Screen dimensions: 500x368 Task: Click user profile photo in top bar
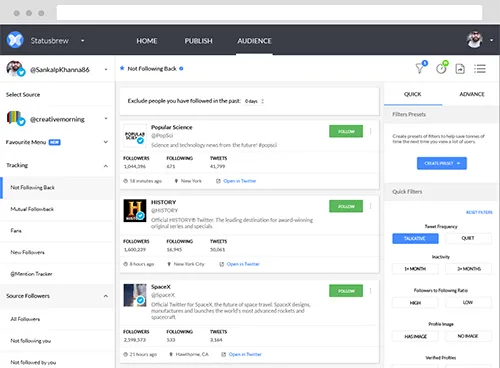(475, 40)
